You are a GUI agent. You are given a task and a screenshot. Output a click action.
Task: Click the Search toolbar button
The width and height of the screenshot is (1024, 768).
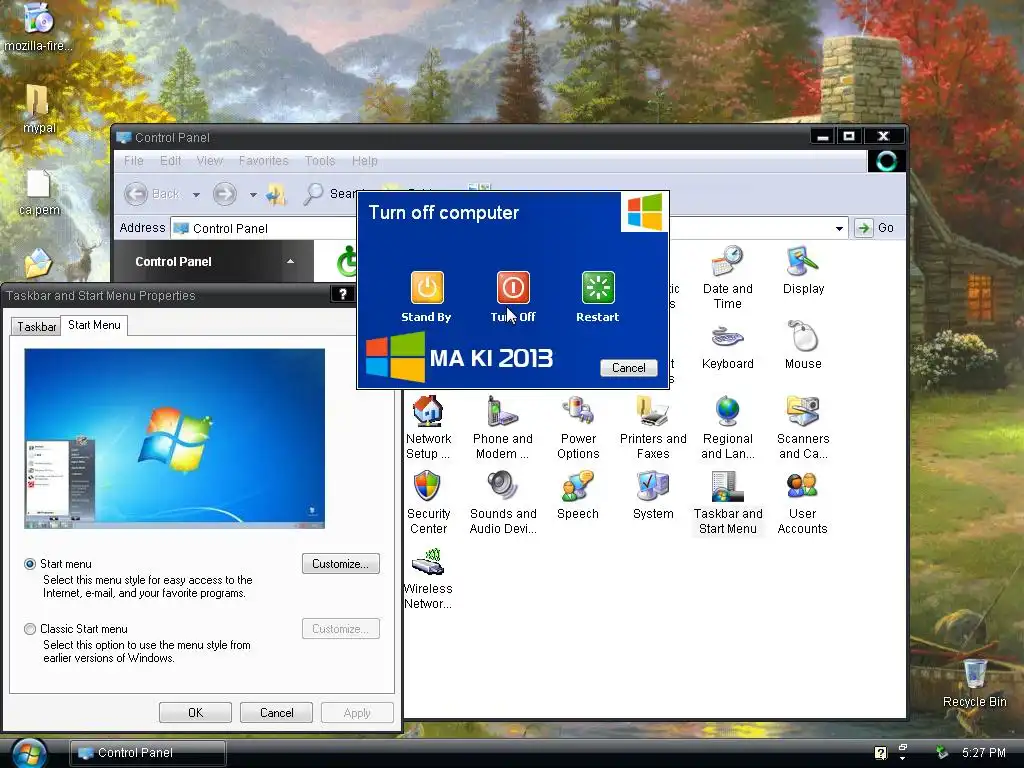(x=330, y=194)
